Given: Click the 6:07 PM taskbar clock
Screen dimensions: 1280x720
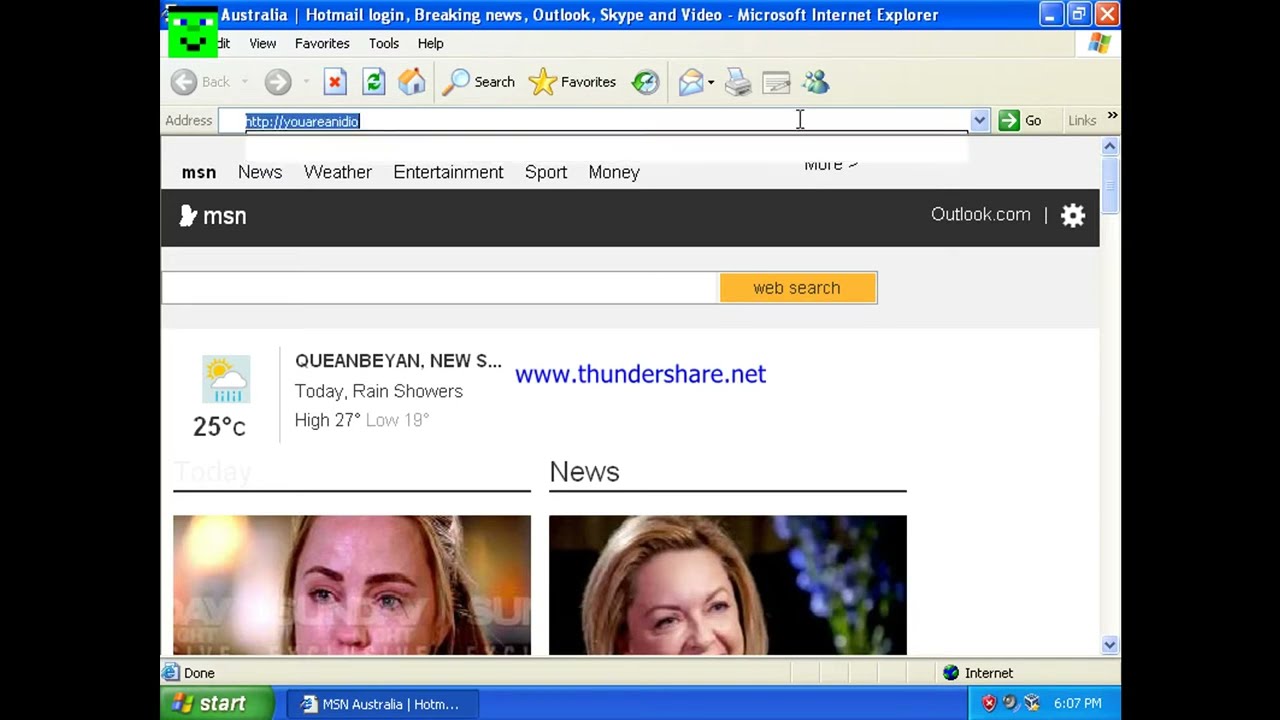Looking at the screenshot, I should (x=1078, y=704).
